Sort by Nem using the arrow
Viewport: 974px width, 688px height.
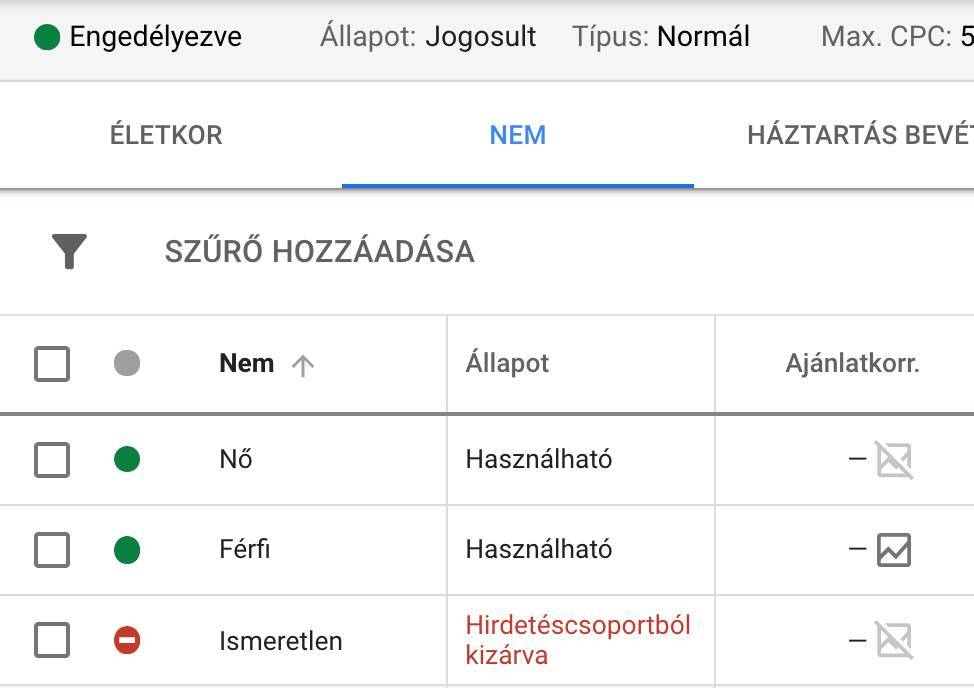coord(303,366)
